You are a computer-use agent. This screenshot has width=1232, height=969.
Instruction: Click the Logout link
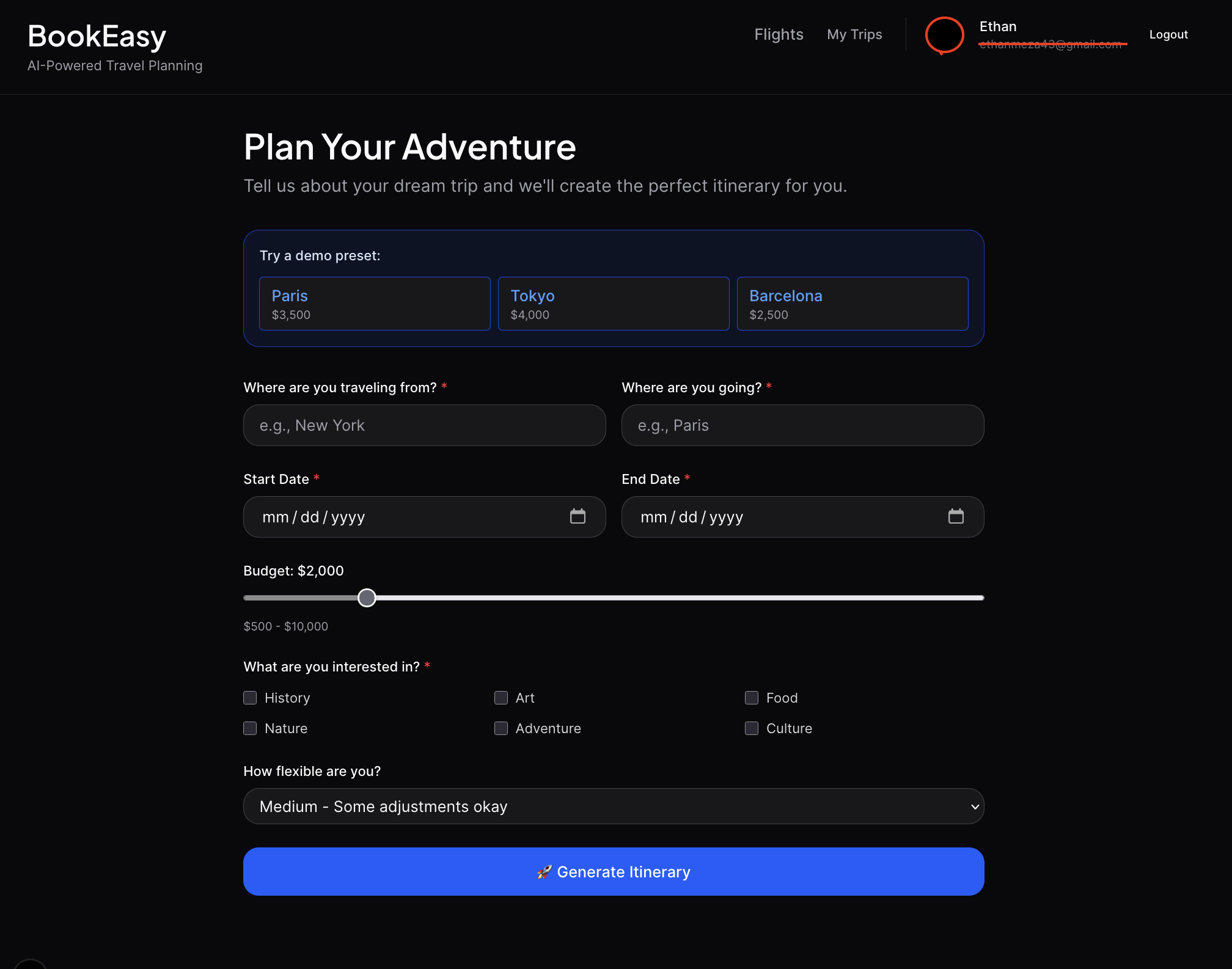1168,35
